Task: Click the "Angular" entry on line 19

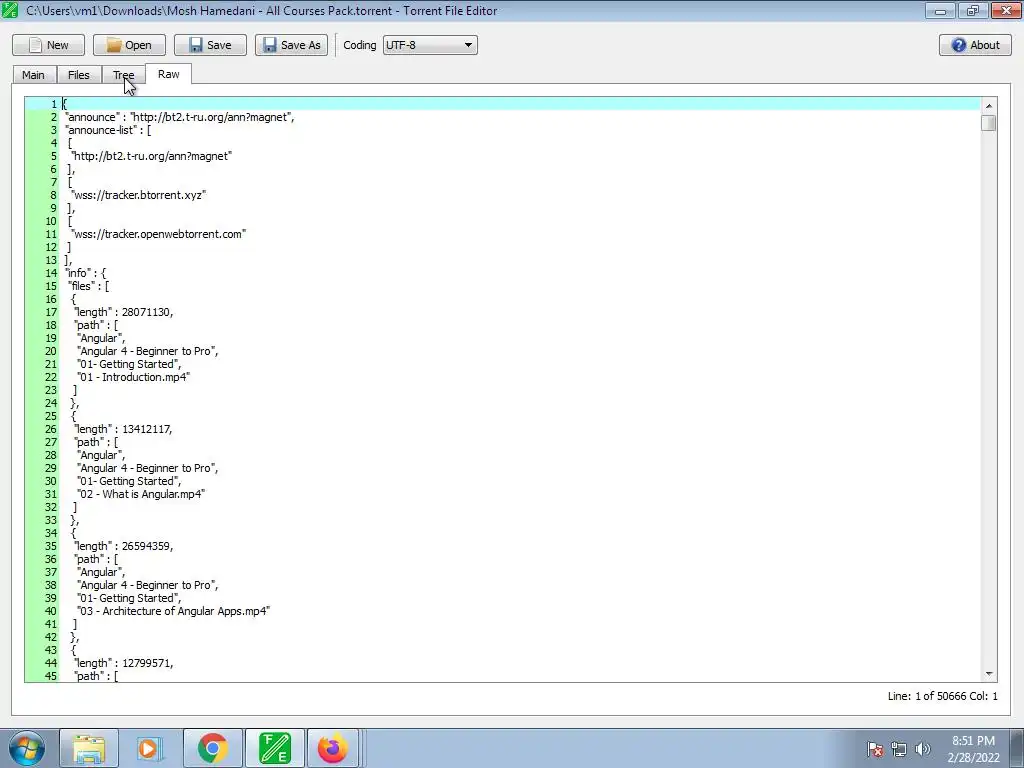Action: pyautogui.click(x=101, y=338)
